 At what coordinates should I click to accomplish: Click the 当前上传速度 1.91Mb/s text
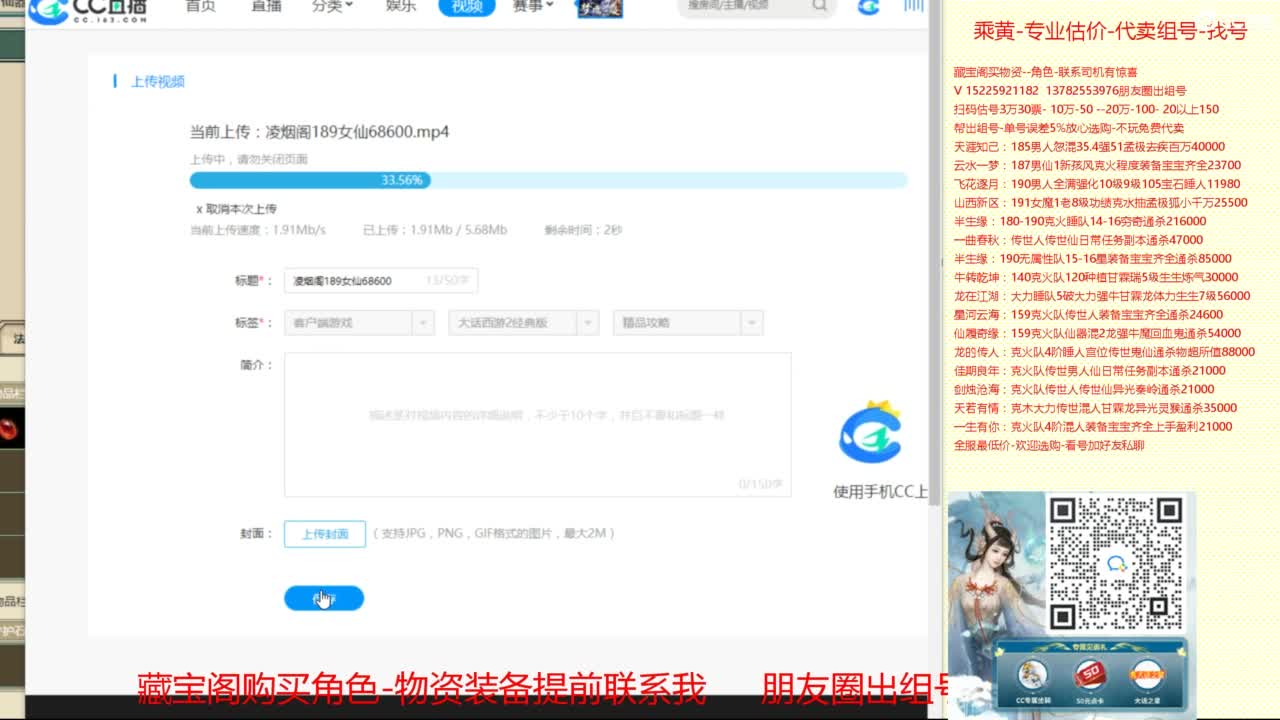coord(258,230)
